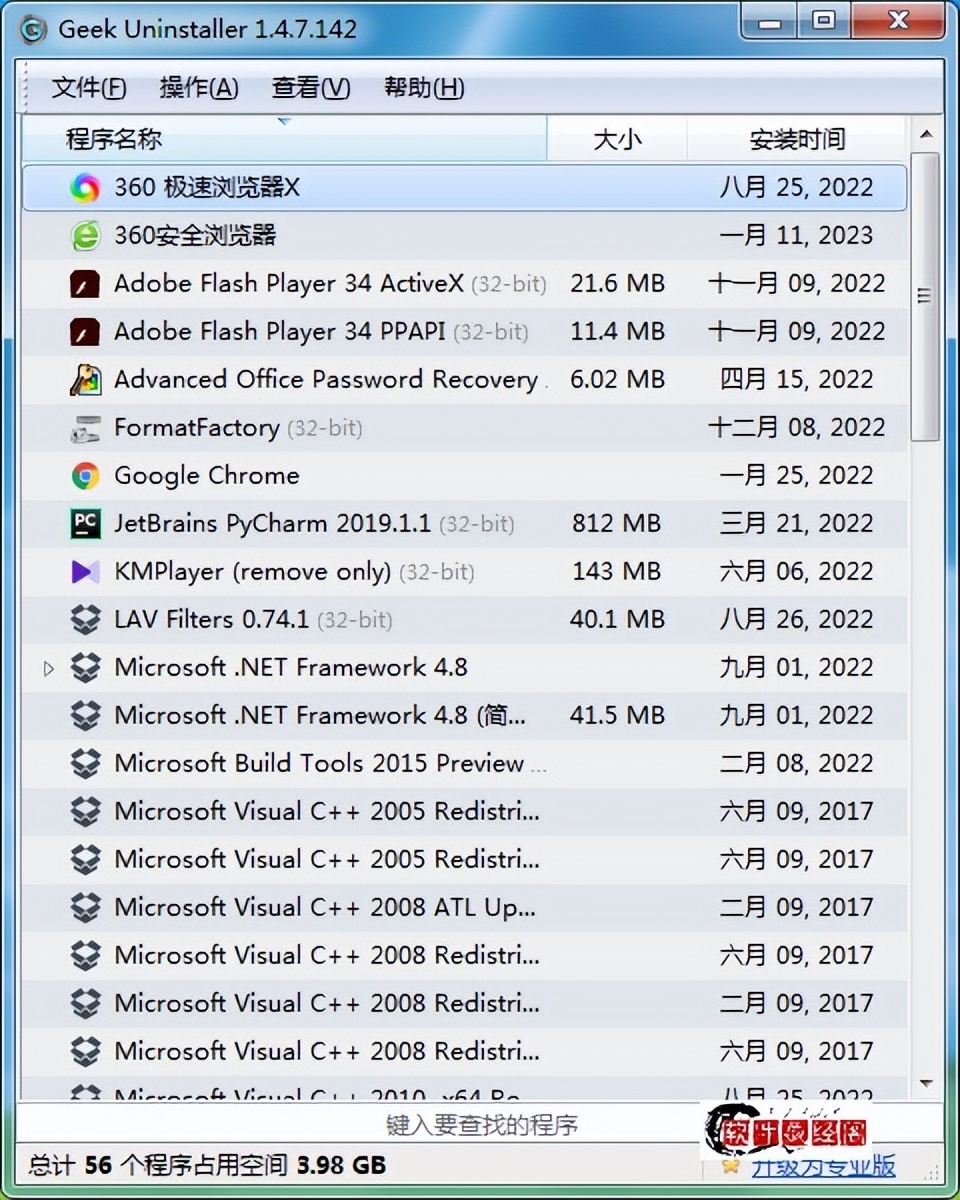The image size is (960, 1200).
Task: Click status bar total 3.98 GB text
Action: [341, 1166]
